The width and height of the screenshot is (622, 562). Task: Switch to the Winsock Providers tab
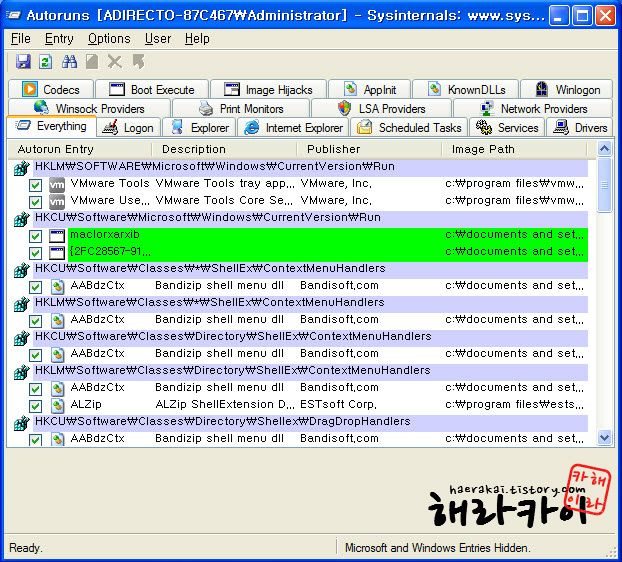coord(89,108)
